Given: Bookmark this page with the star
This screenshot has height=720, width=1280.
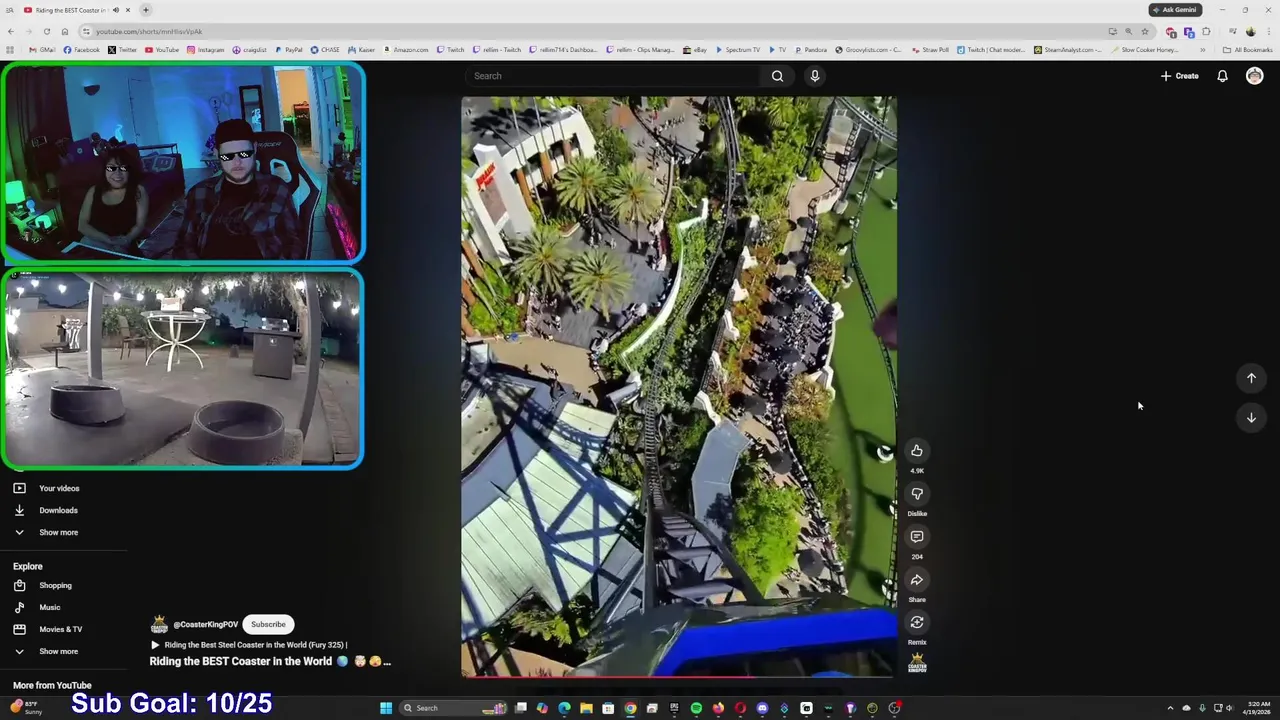Looking at the screenshot, I should point(1145,31).
